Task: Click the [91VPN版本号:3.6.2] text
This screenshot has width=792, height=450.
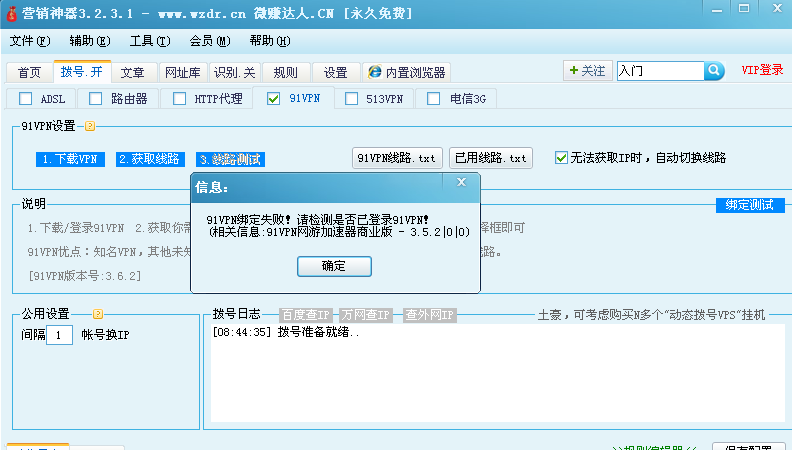Action: click(85, 276)
